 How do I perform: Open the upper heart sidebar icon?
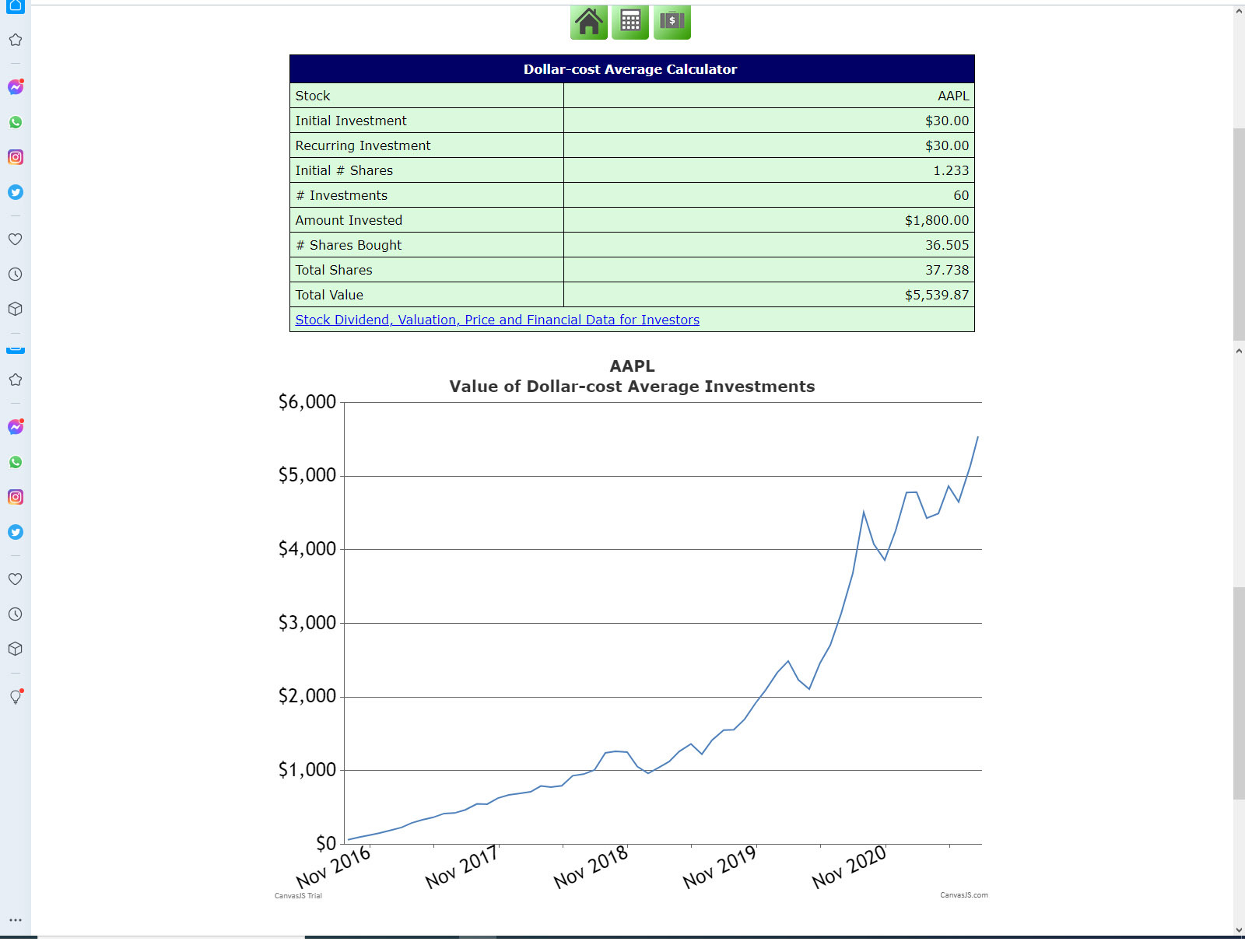(x=16, y=239)
